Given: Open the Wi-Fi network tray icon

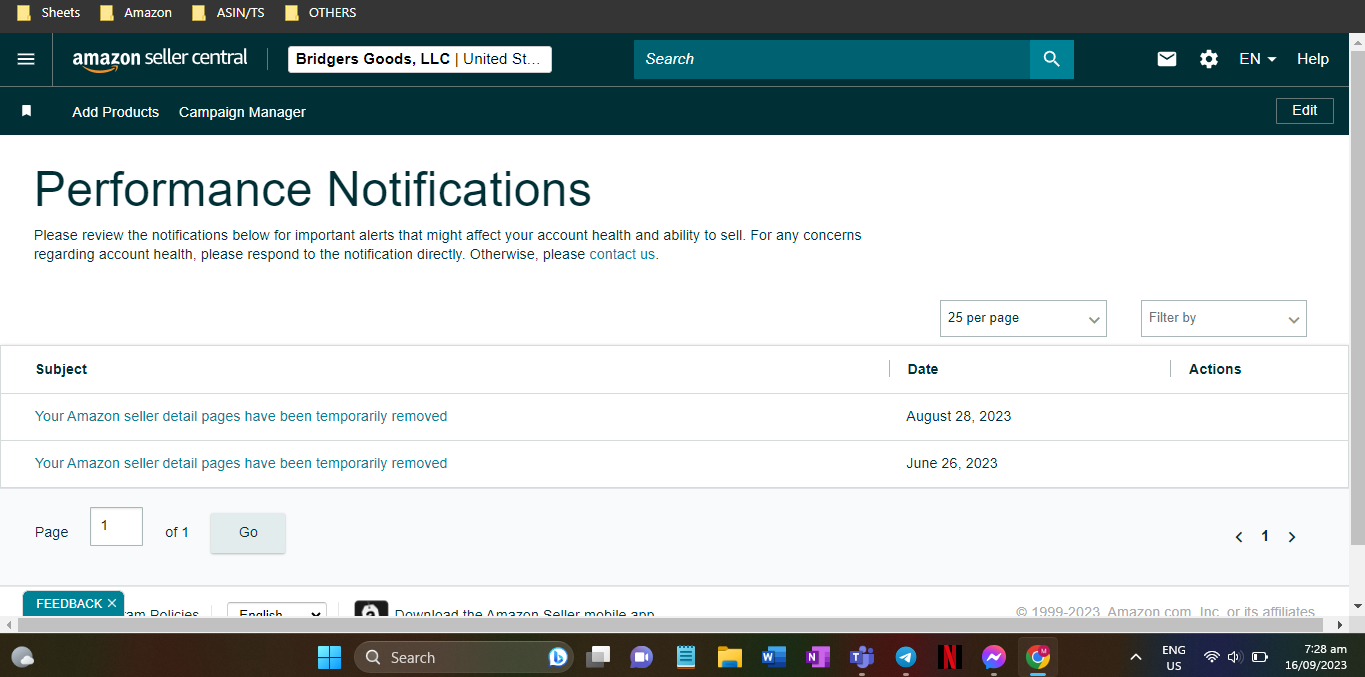Looking at the screenshot, I should (x=1211, y=657).
